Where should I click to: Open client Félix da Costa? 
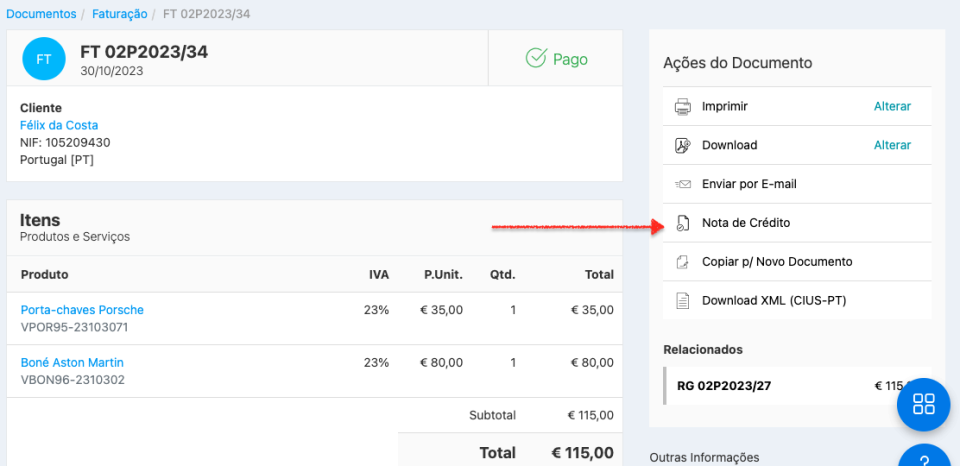pyautogui.click(x=59, y=125)
